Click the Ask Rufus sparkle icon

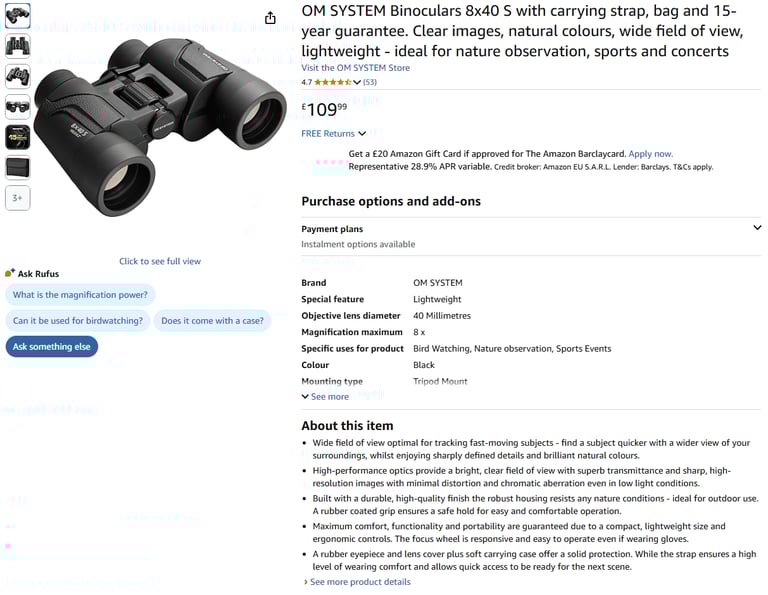[x=10, y=273]
